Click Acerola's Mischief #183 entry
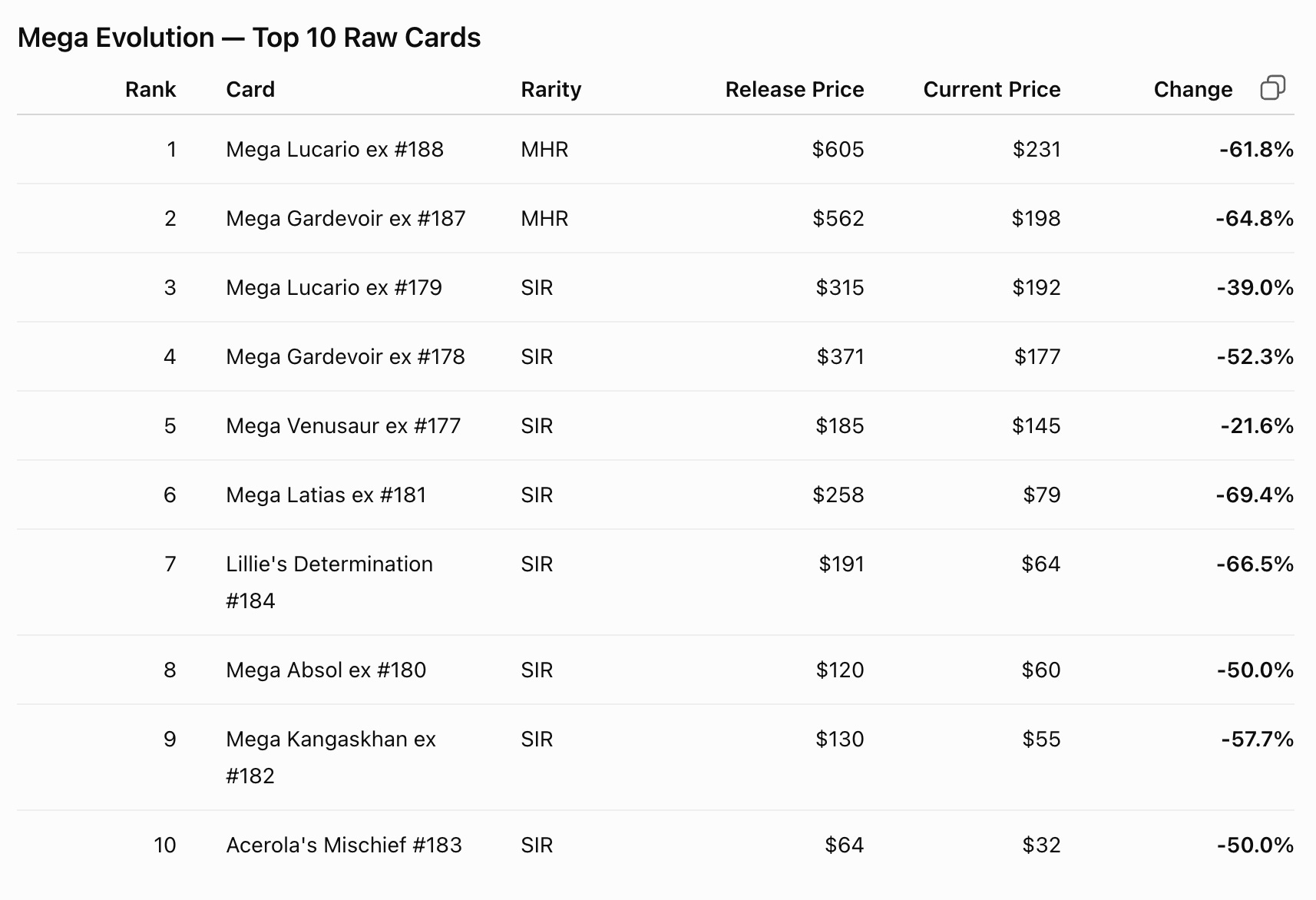Screen dimensions: 1316x900 click(x=344, y=845)
